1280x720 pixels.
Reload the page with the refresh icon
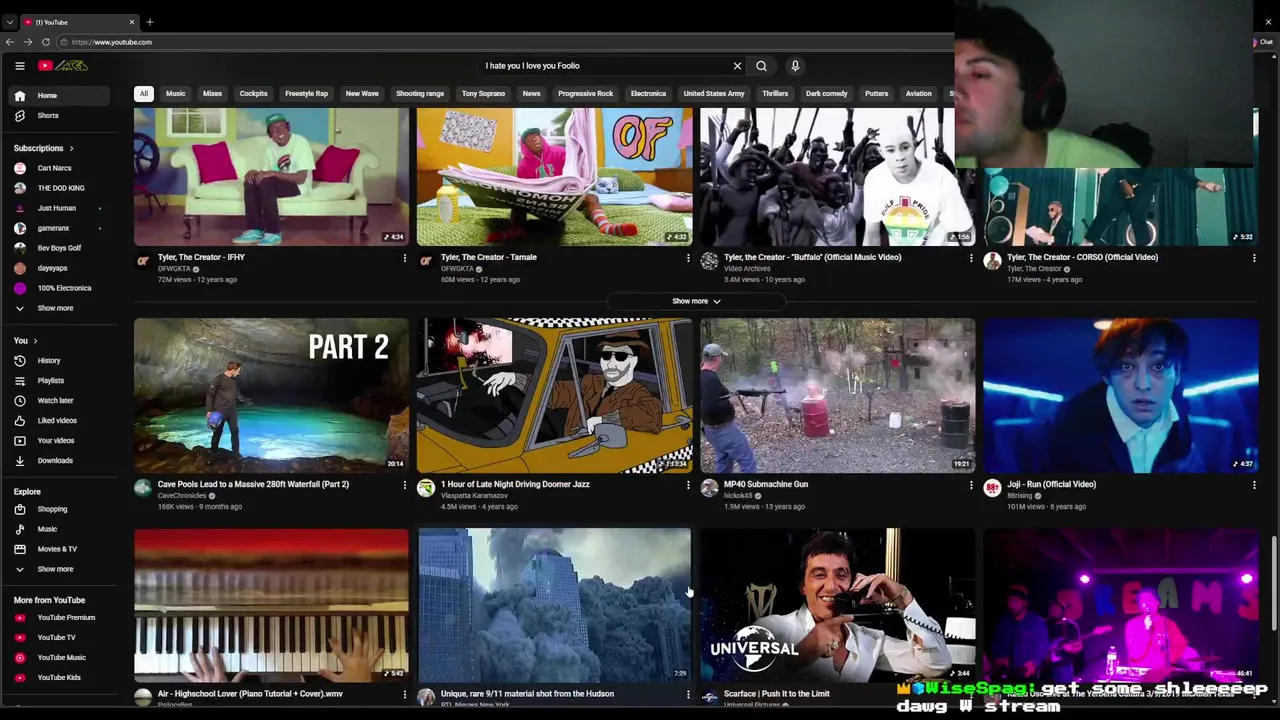tap(46, 42)
